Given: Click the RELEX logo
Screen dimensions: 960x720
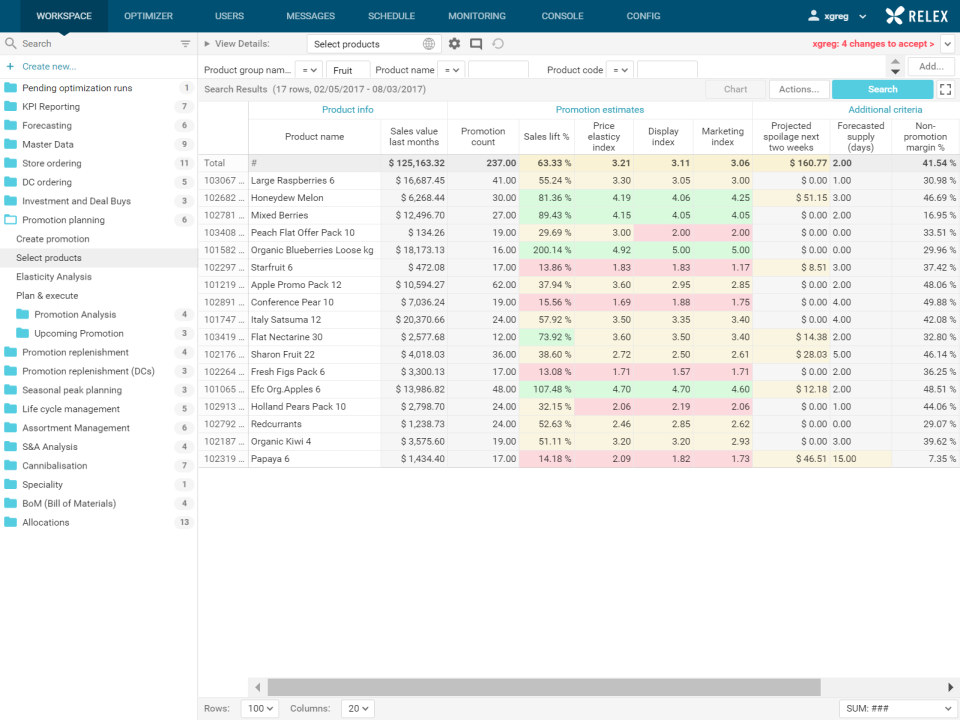Looking at the screenshot, I should [917, 16].
